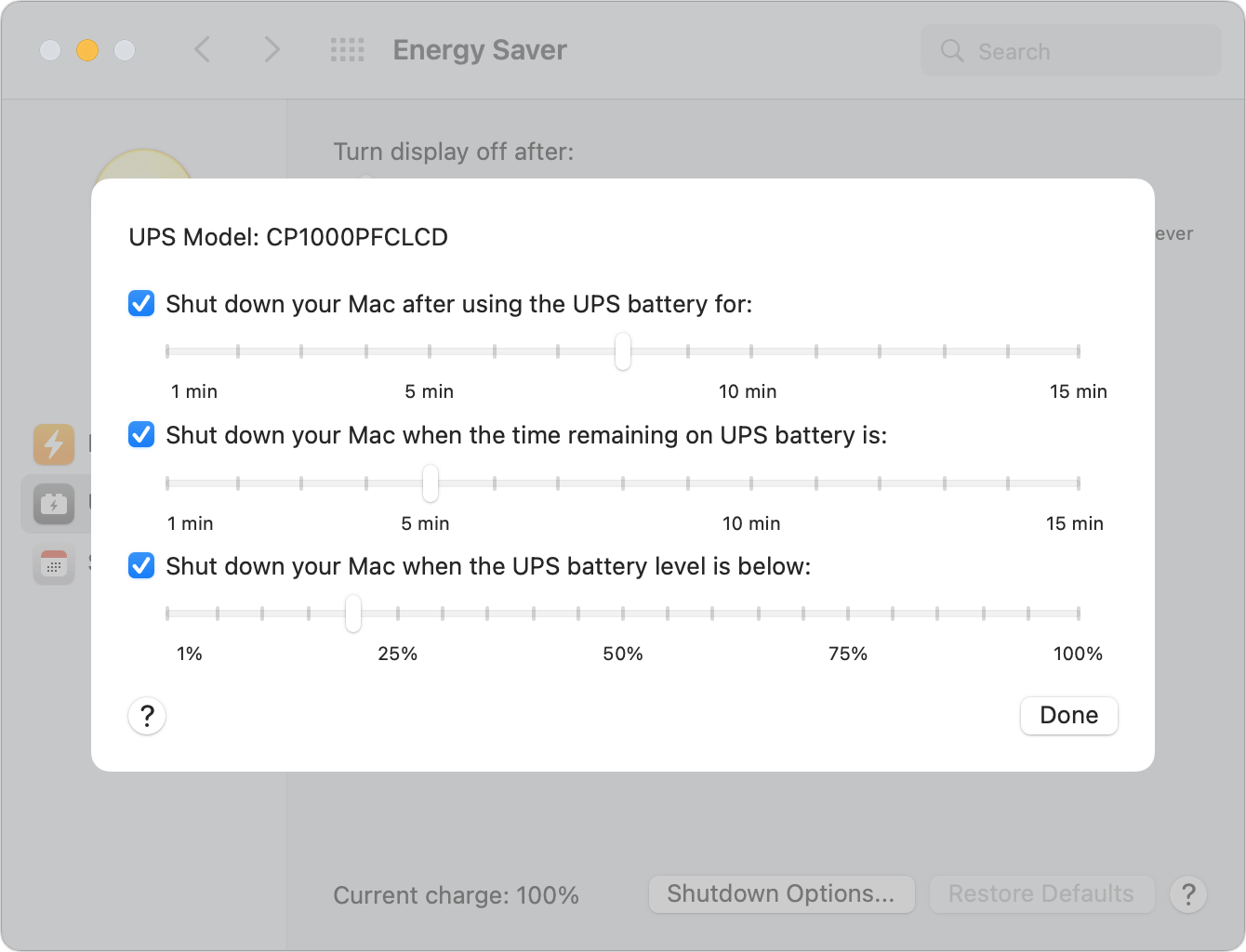The height and width of the screenshot is (952, 1246).
Task: Click the help button next to Restore Defaults
Action: 1187,893
